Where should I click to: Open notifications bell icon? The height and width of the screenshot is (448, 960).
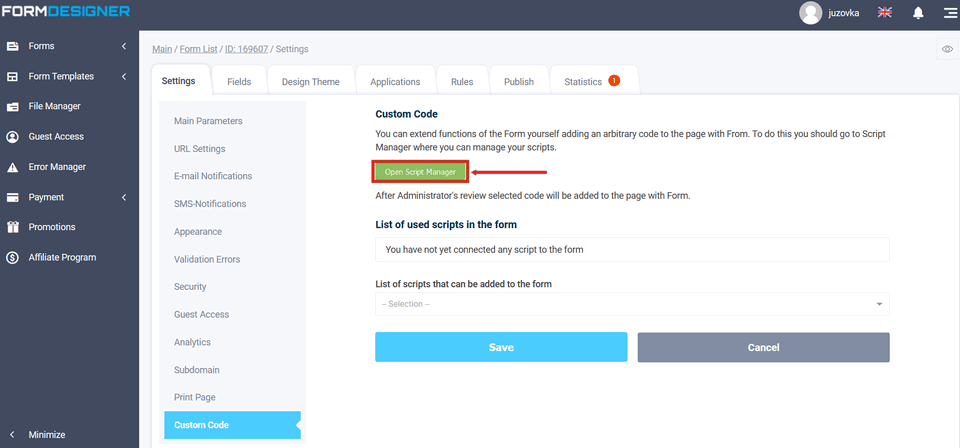click(918, 13)
